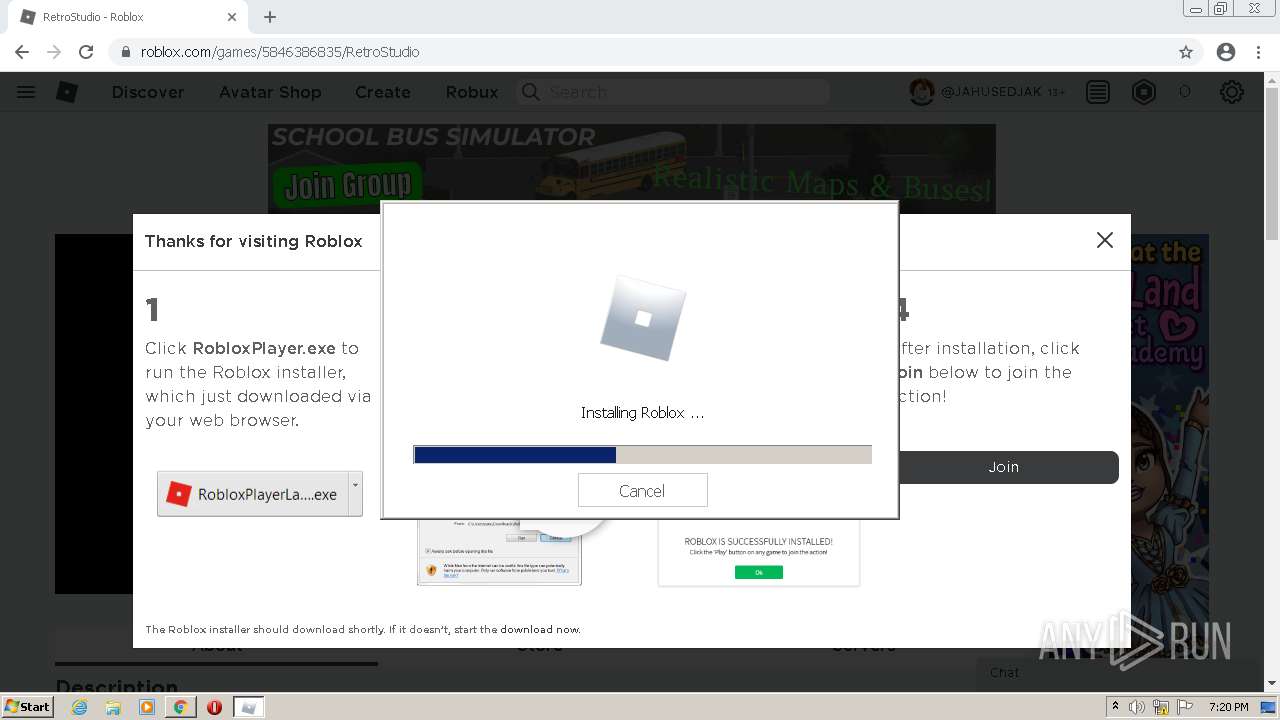This screenshot has height=720, width=1280.
Task: Open the Join Group bus simulator ad
Action: (631, 168)
